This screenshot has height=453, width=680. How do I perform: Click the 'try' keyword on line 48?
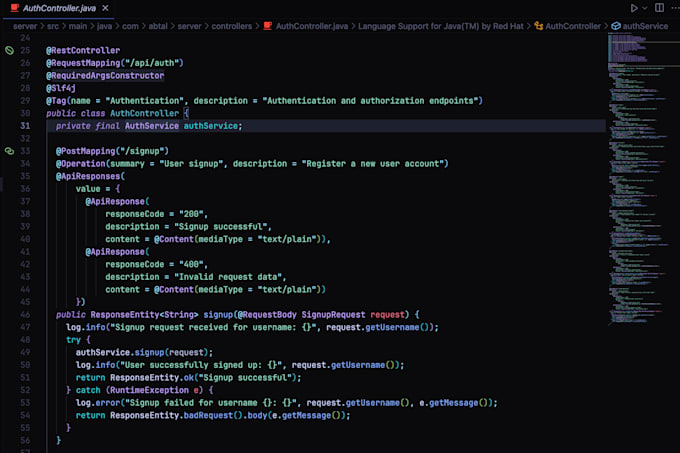click(x=73, y=340)
